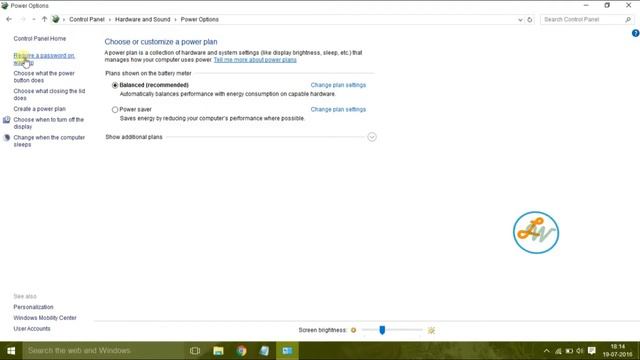
Task: Open the recent locations dropdown arrow
Action: click(x=34, y=20)
